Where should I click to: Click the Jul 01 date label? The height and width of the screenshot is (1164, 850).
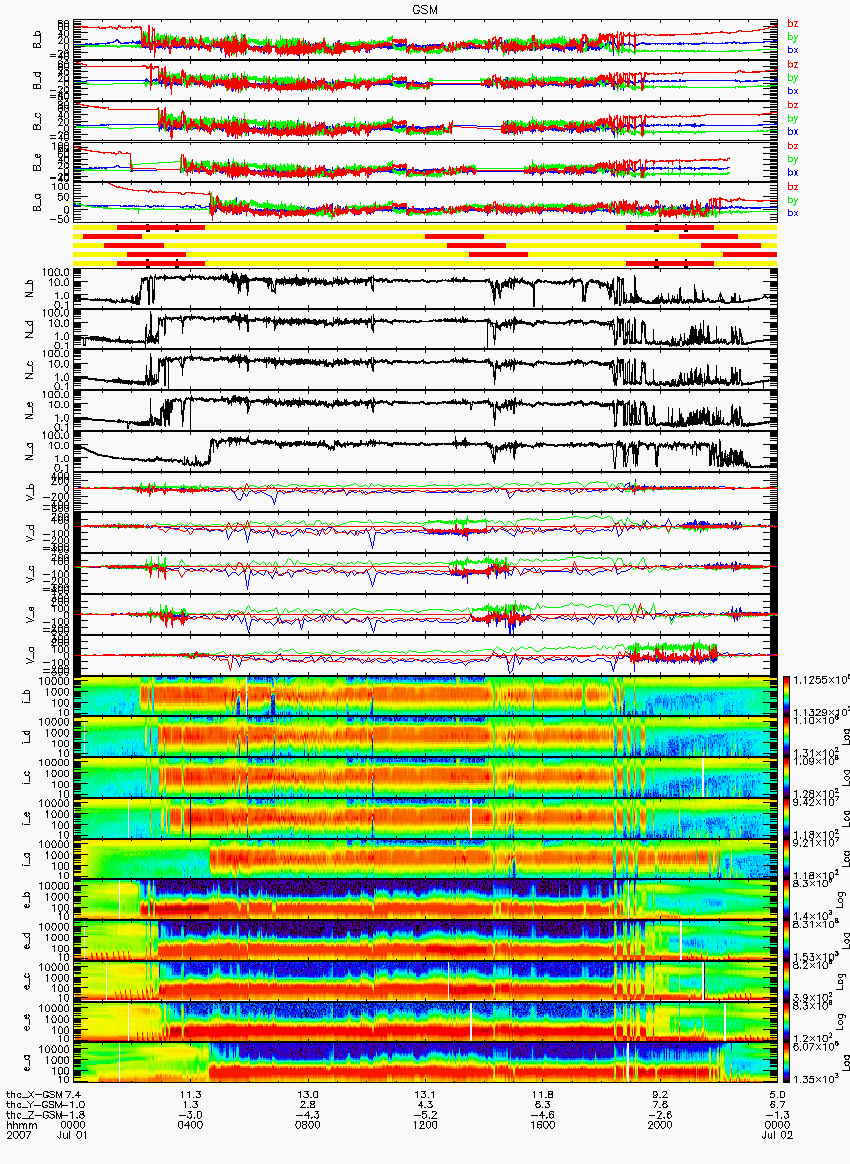click(72, 1136)
